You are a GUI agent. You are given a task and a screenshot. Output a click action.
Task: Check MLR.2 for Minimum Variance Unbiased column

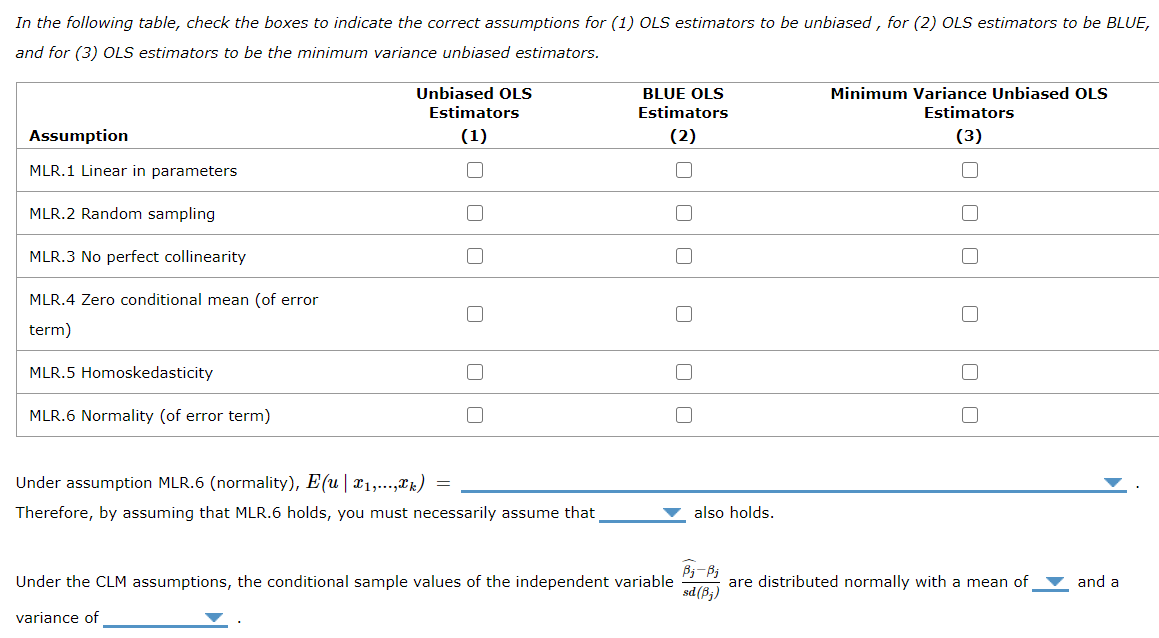969,212
